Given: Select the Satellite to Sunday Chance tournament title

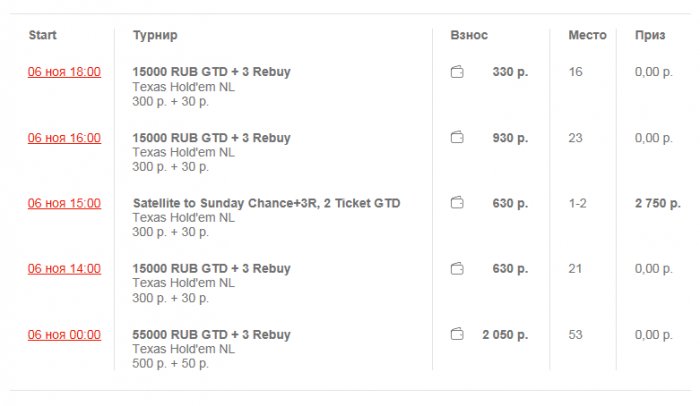Looking at the screenshot, I should (266, 203).
